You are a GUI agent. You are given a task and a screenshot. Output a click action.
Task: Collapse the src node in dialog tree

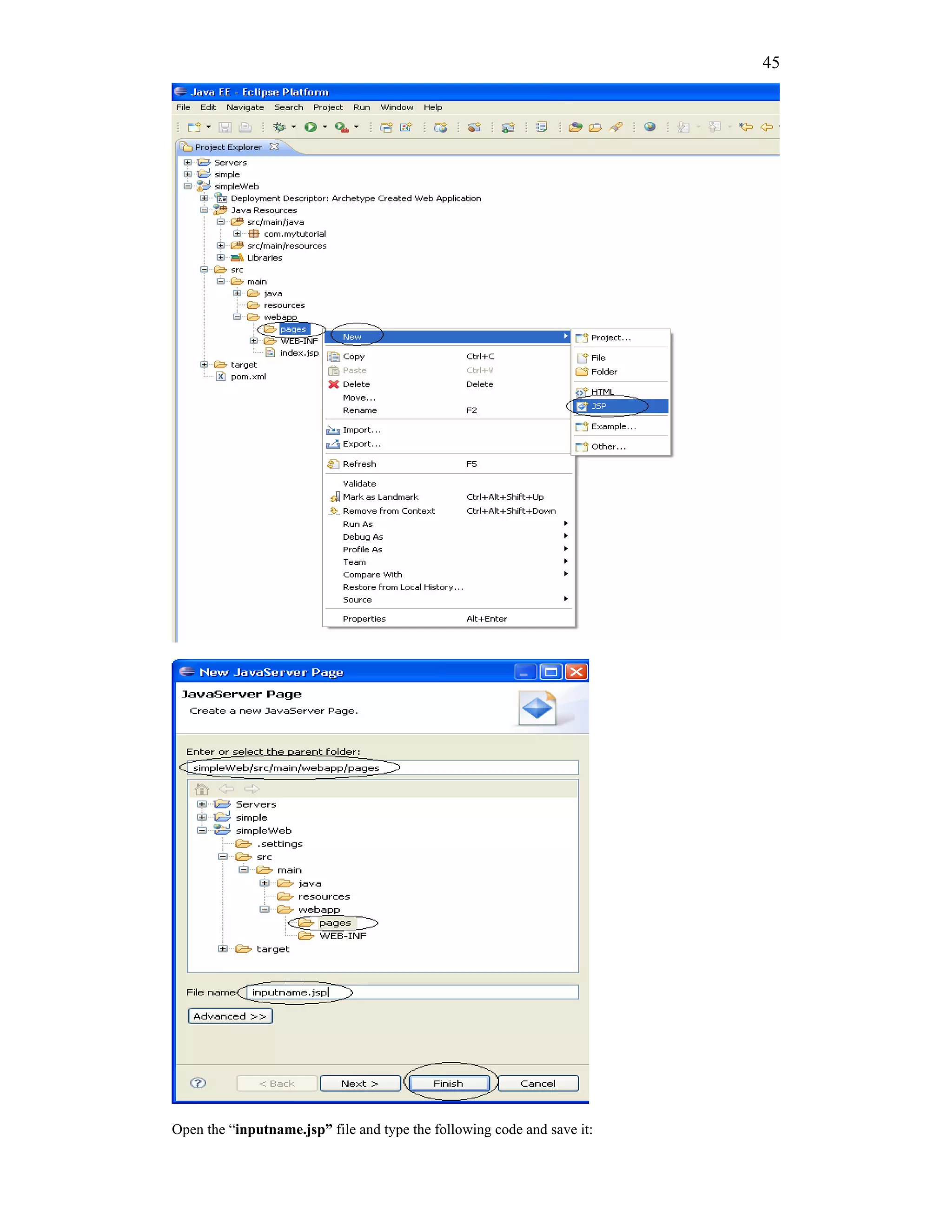click(x=223, y=857)
